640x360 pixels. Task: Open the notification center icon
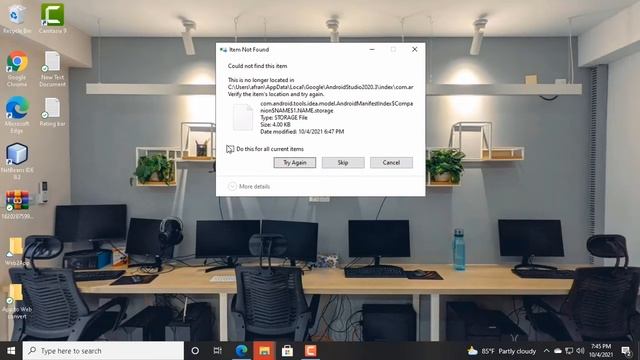pyautogui.click(x=626, y=351)
